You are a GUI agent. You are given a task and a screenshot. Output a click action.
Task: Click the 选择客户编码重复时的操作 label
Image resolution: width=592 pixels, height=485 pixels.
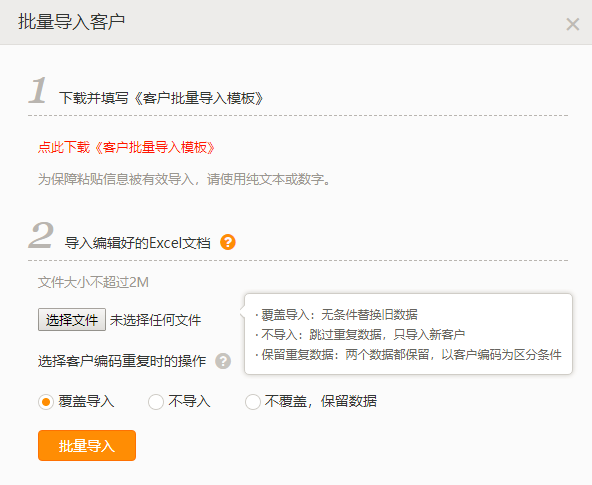click(x=122, y=361)
